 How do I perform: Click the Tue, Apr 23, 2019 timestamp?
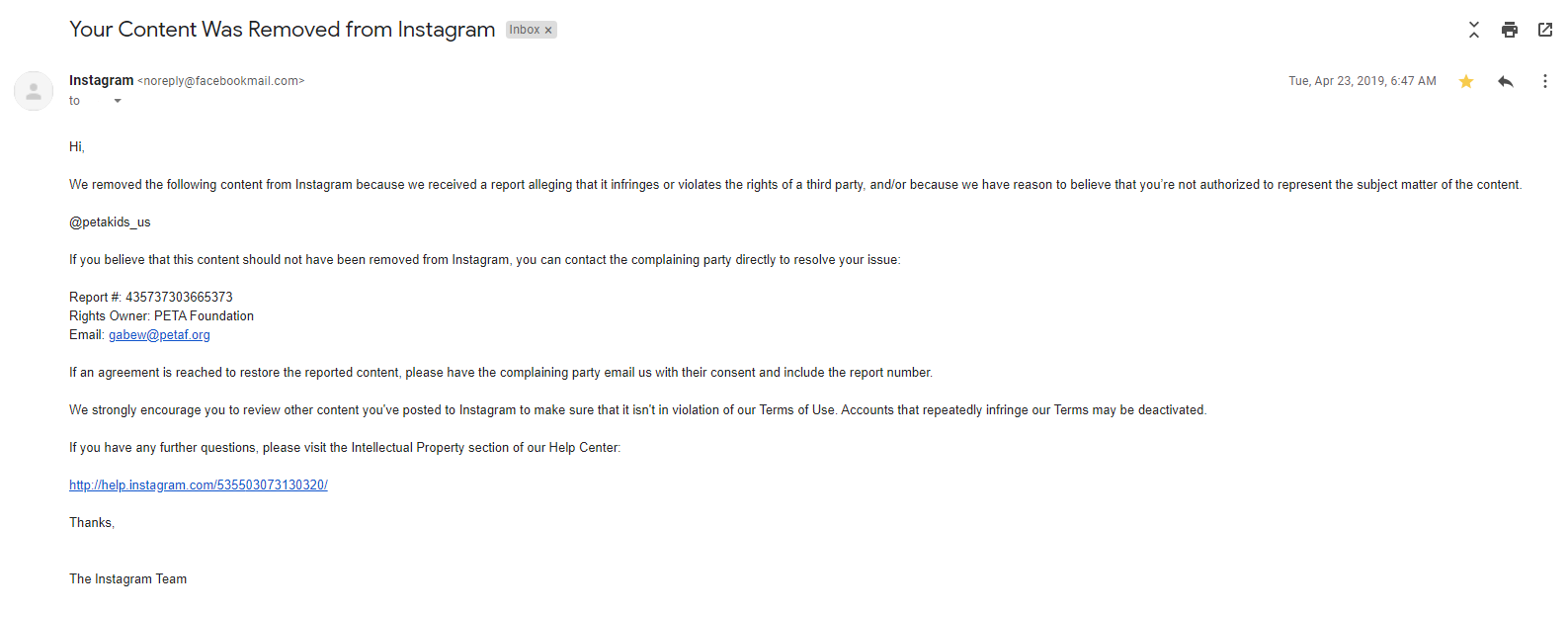(x=1362, y=81)
